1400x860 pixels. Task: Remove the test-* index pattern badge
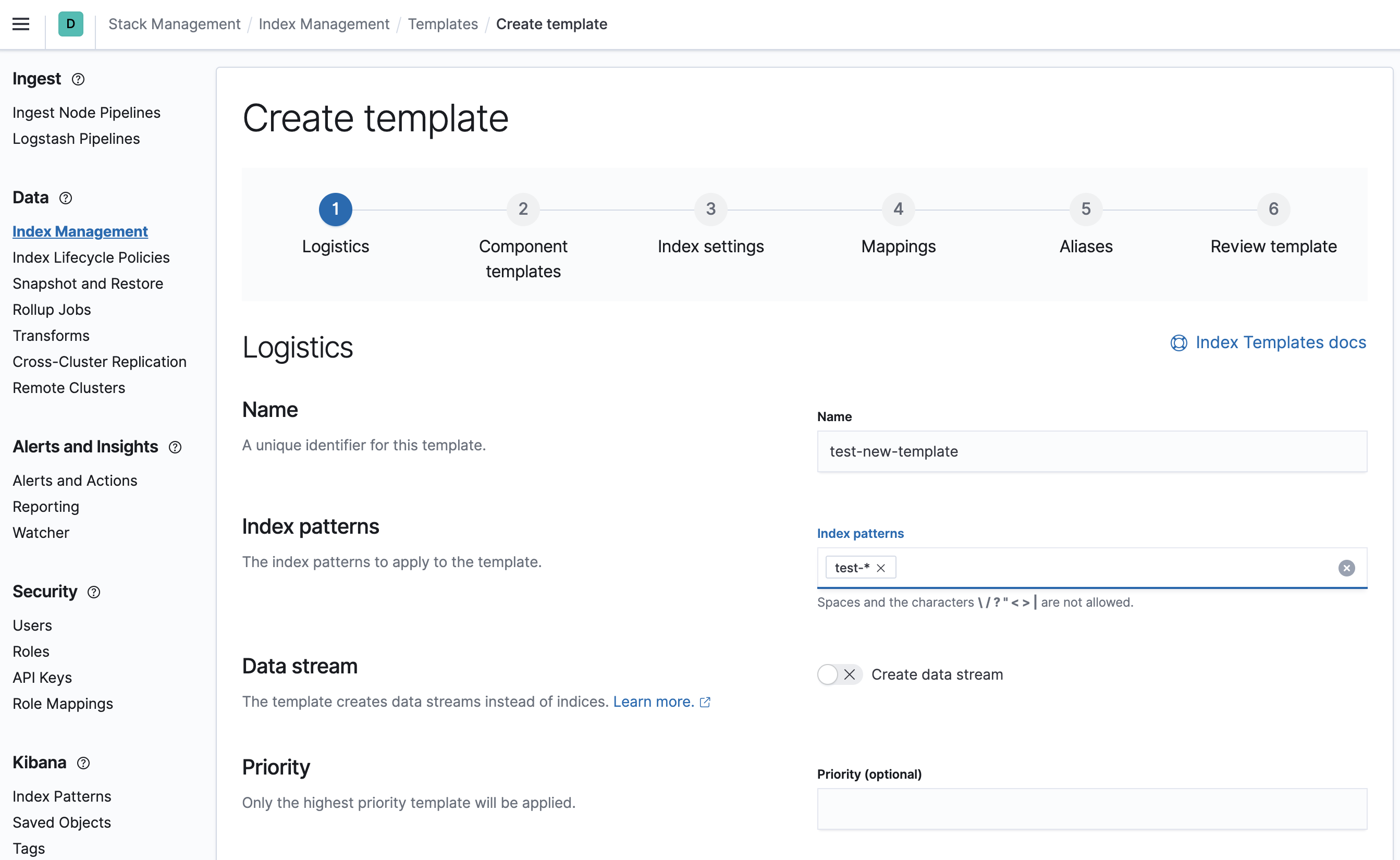coord(881,568)
